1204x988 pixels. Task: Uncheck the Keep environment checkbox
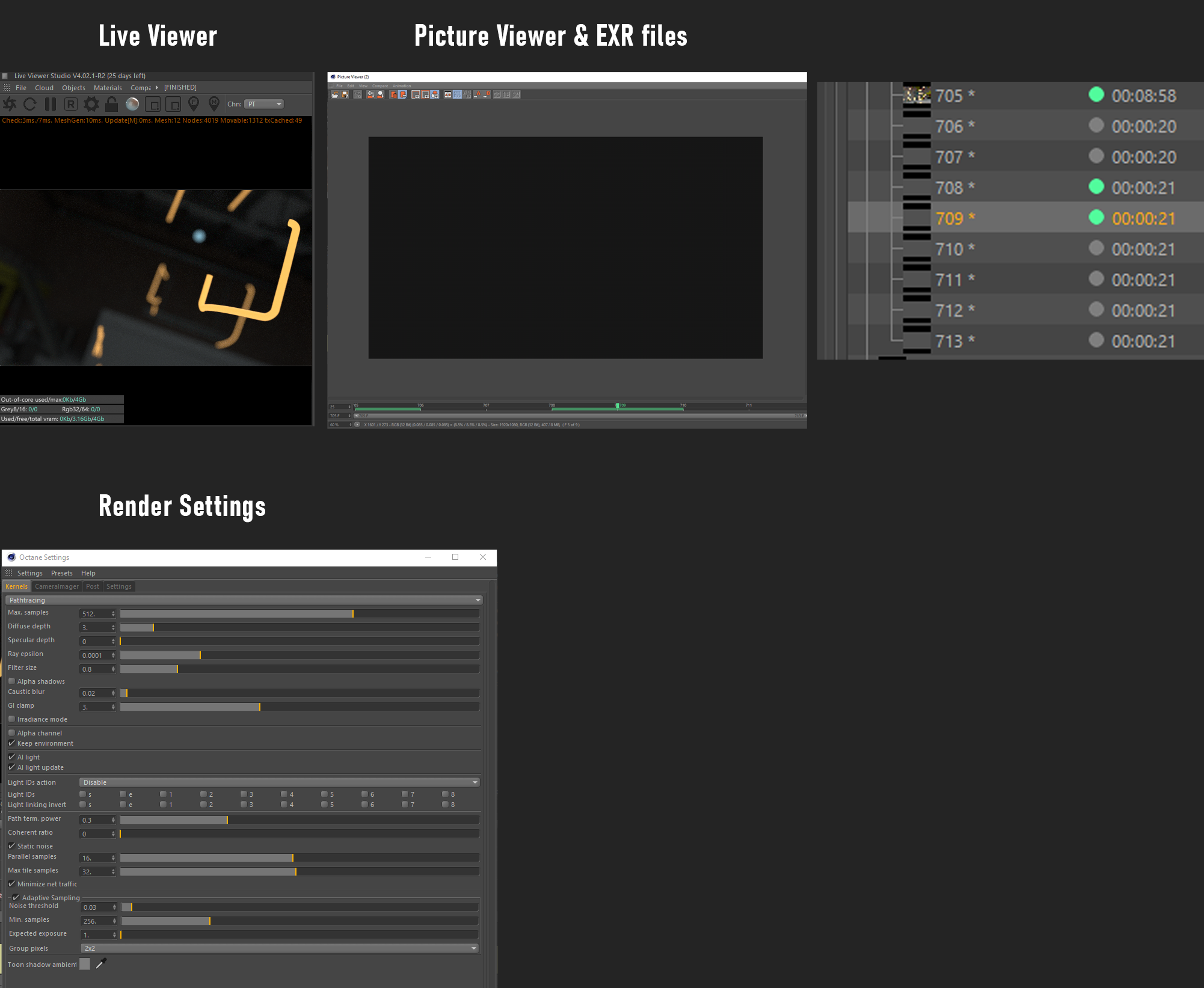coord(11,743)
